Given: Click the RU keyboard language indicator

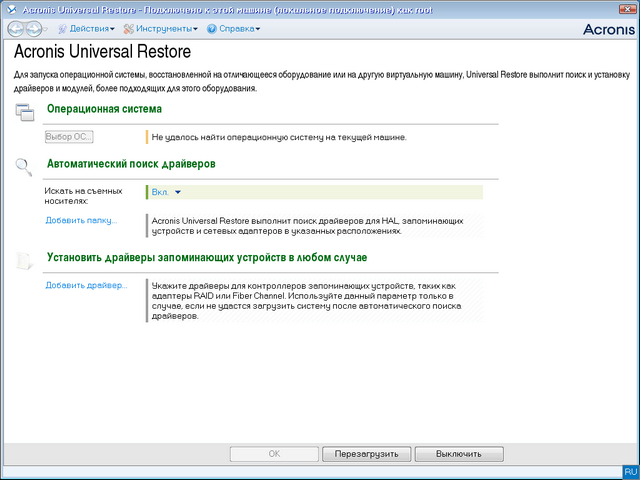Looking at the screenshot, I should click(x=629, y=471).
